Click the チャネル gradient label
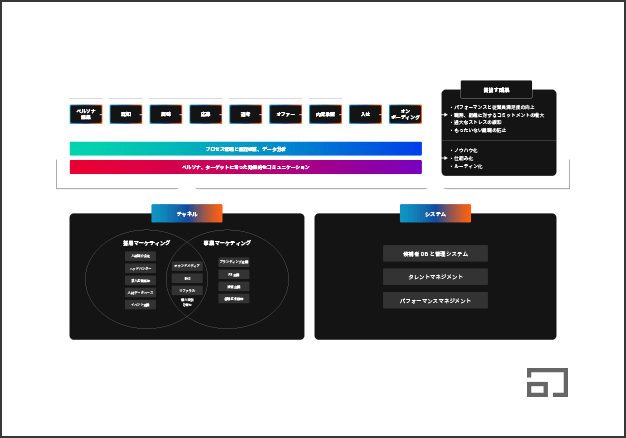626x438 pixels. click(x=187, y=213)
